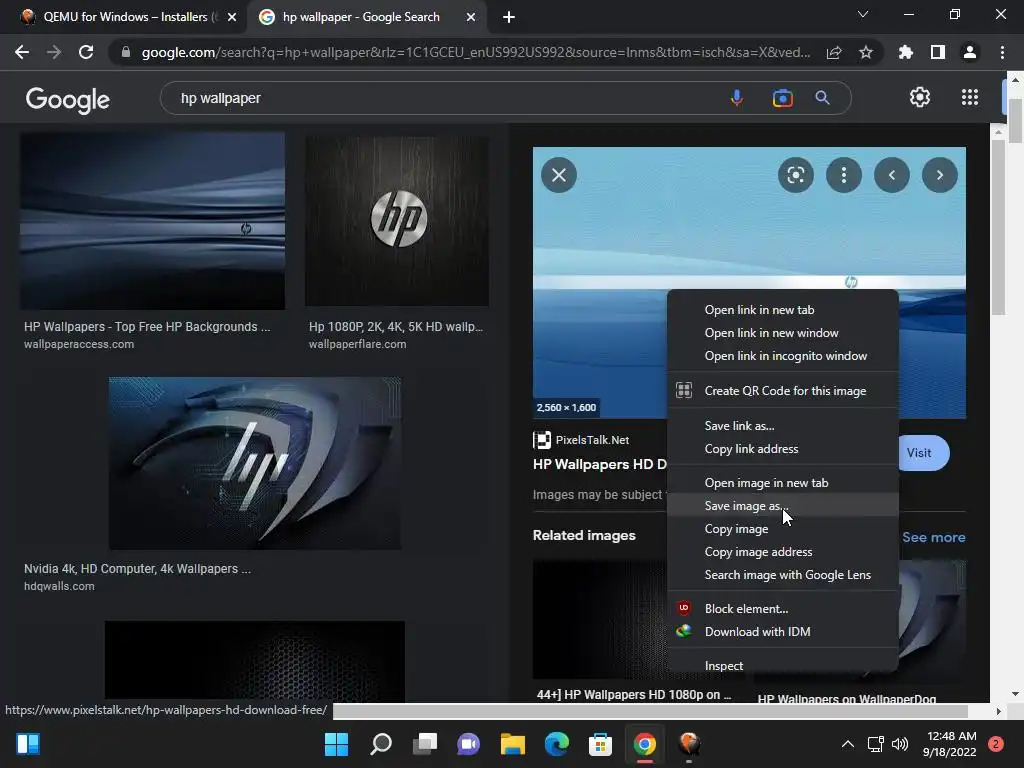Start voice search with microphone icon
Image resolution: width=1024 pixels, height=768 pixels.
click(x=737, y=98)
